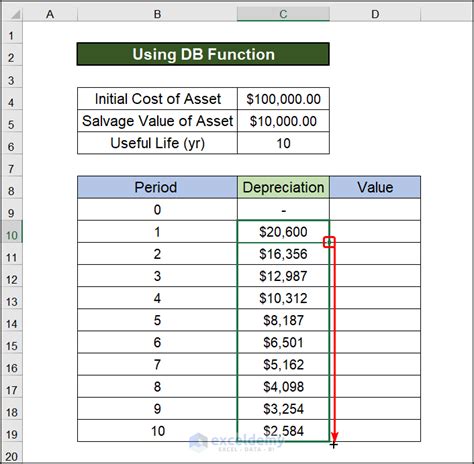
Task: Click the Period 10 cell in row 19
Action: [157, 431]
